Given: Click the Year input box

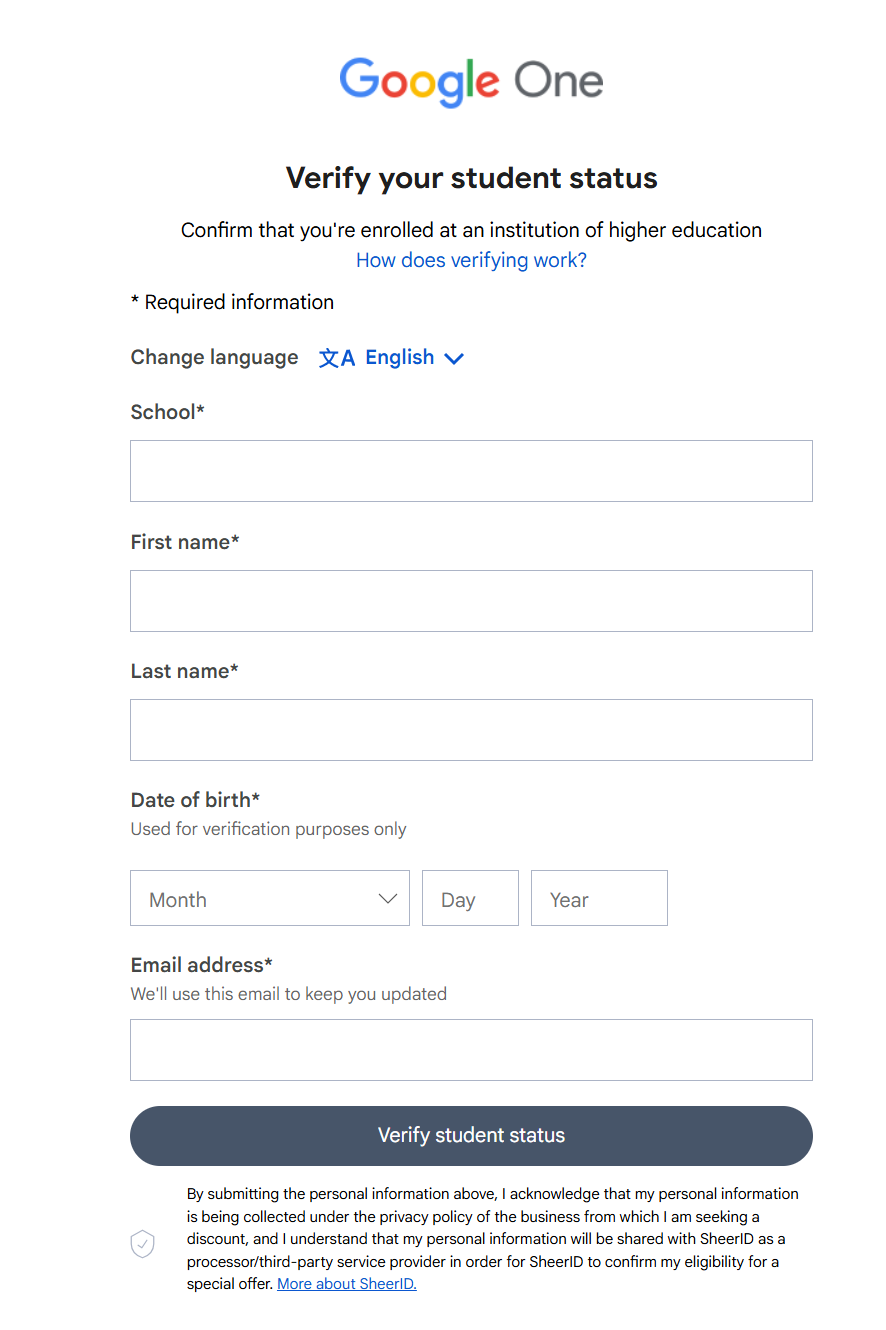Looking at the screenshot, I should [599, 898].
